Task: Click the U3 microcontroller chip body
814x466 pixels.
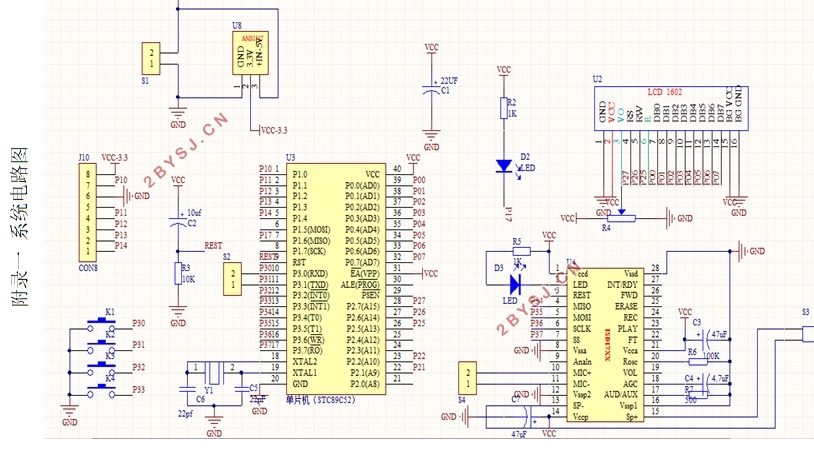Action: [x=336, y=279]
